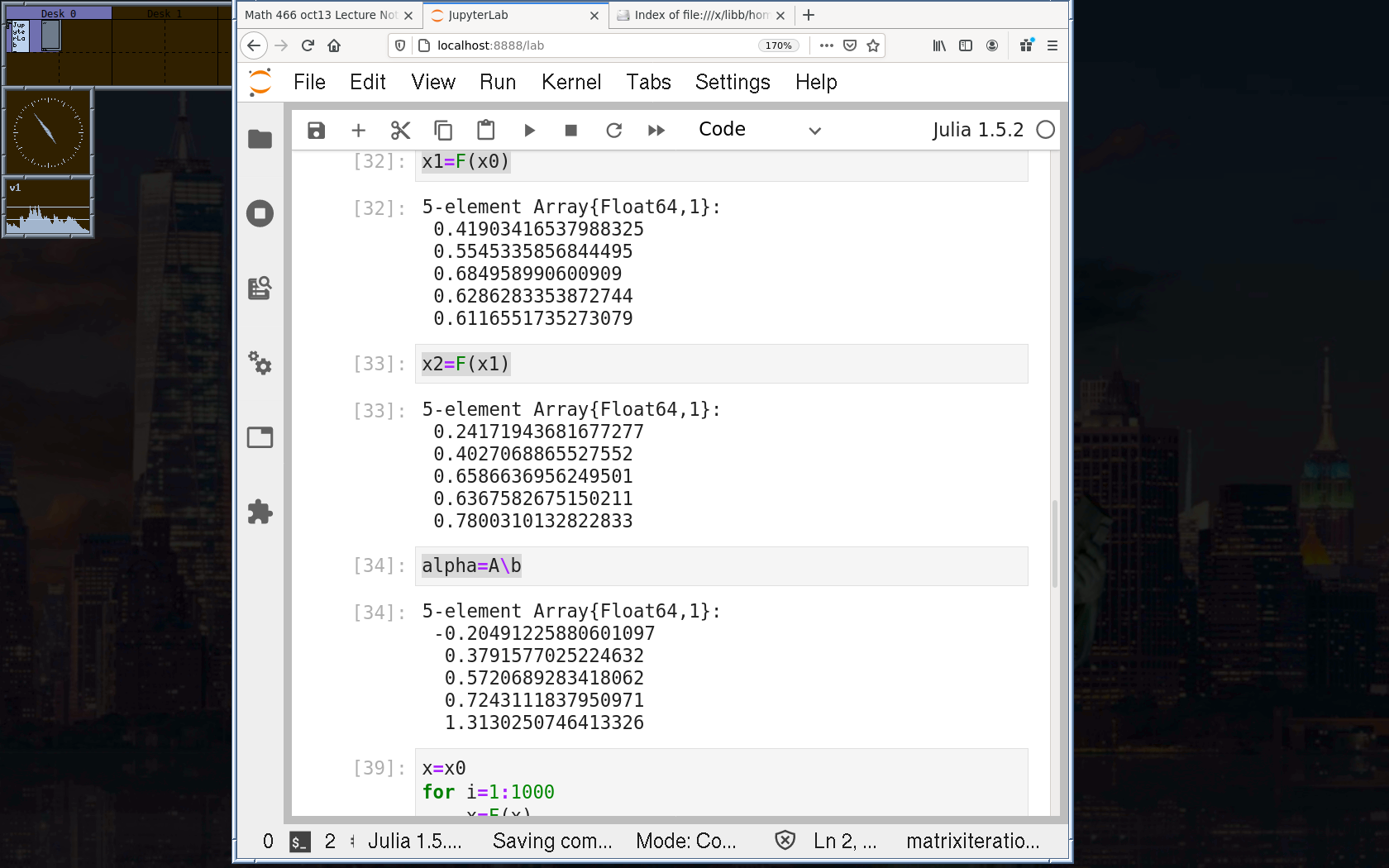Image resolution: width=1389 pixels, height=868 pixels.
Task: Click the localhost:8888/lab address bar
Action: 579,45
